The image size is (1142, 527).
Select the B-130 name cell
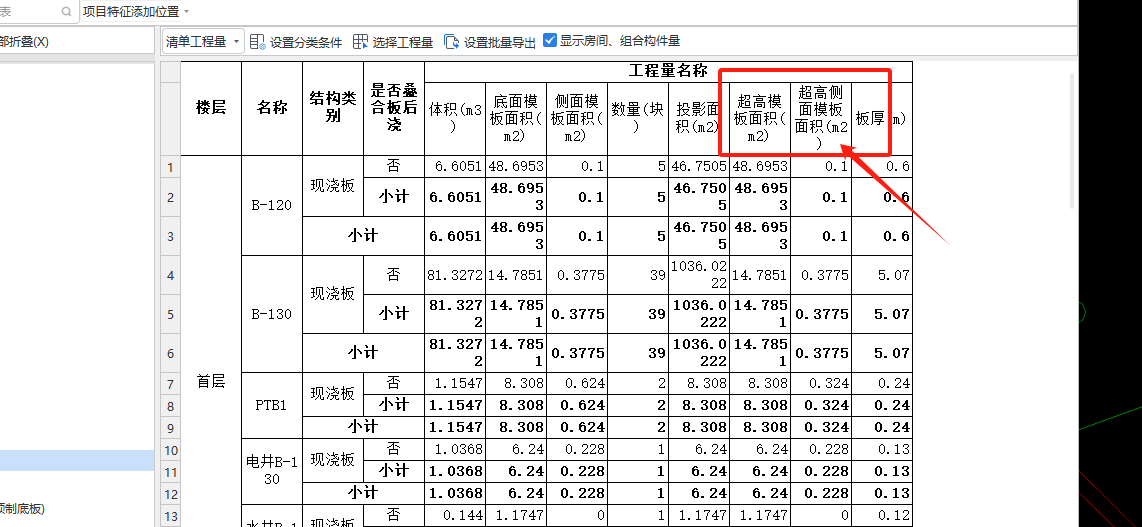[272, 314]
